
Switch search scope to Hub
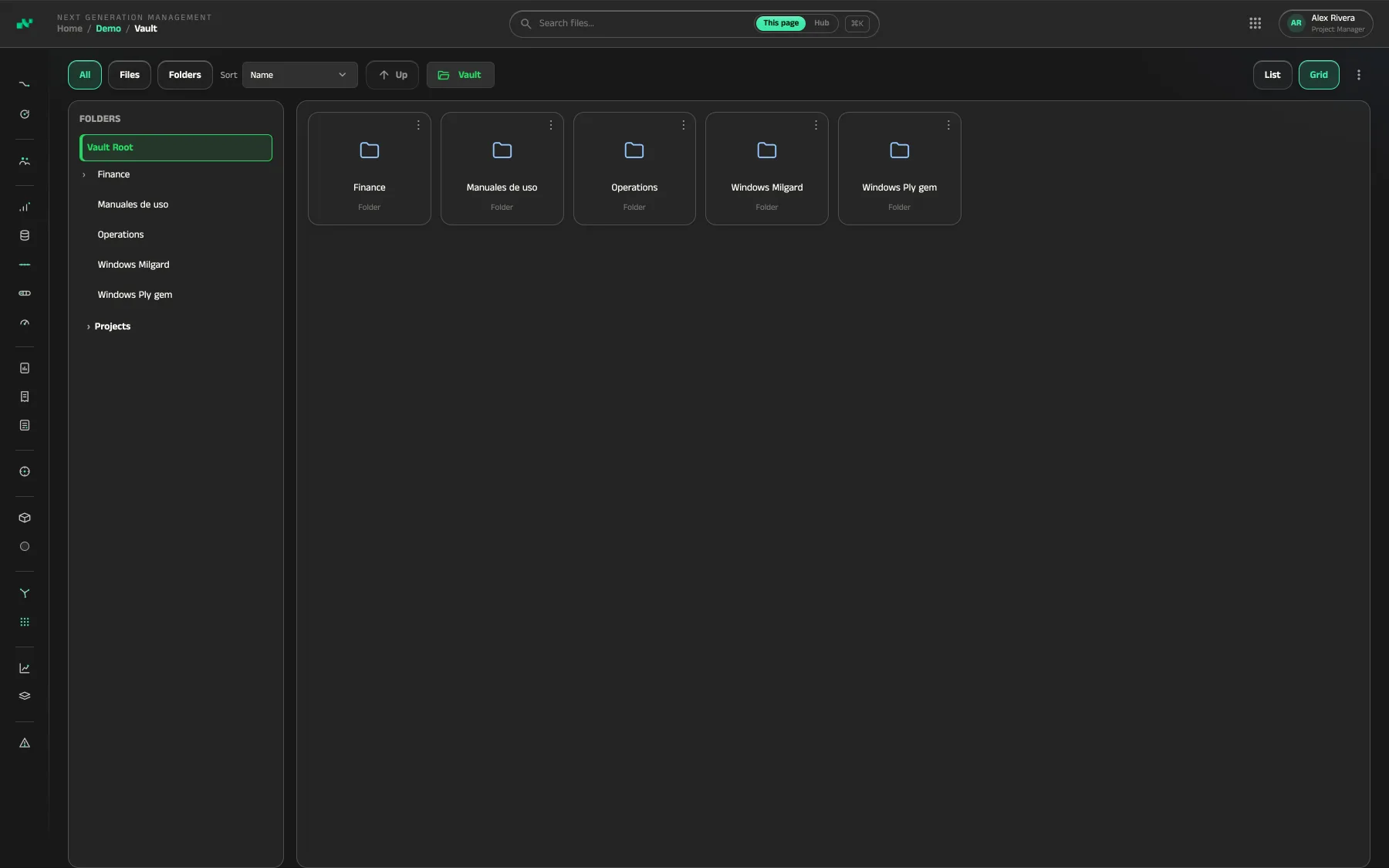tap(822, 23)
